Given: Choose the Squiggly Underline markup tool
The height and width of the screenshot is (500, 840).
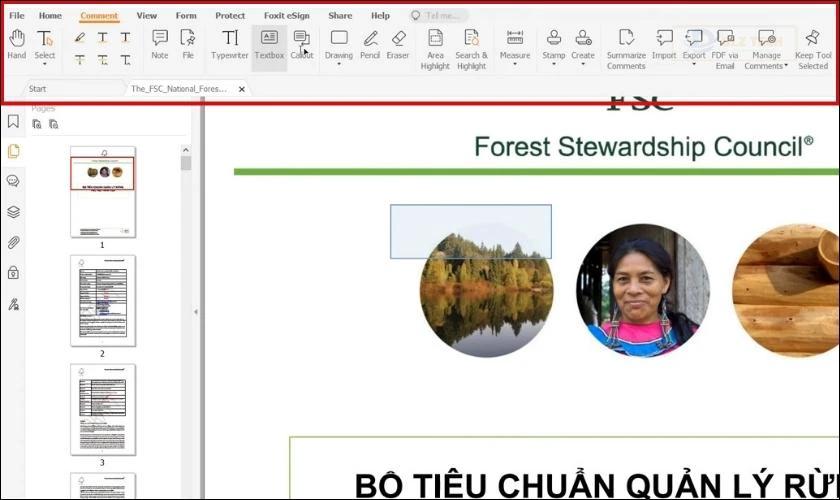Looking at the screenshot, I should (102, 38).
